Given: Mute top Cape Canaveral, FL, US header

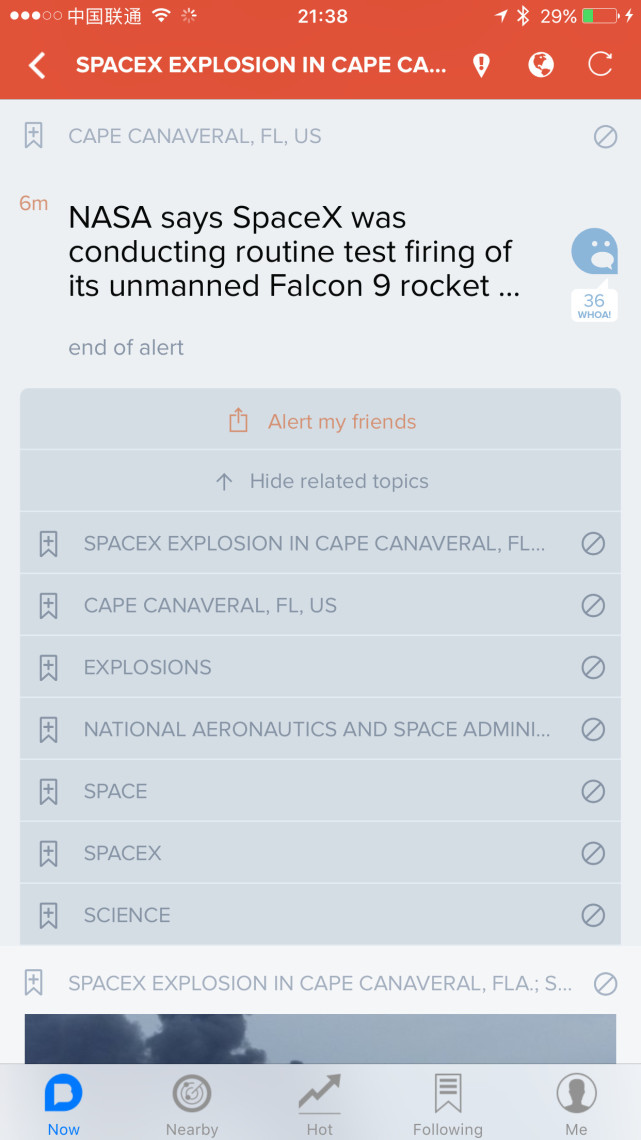Looking at the screenshot, I should 605,136.
